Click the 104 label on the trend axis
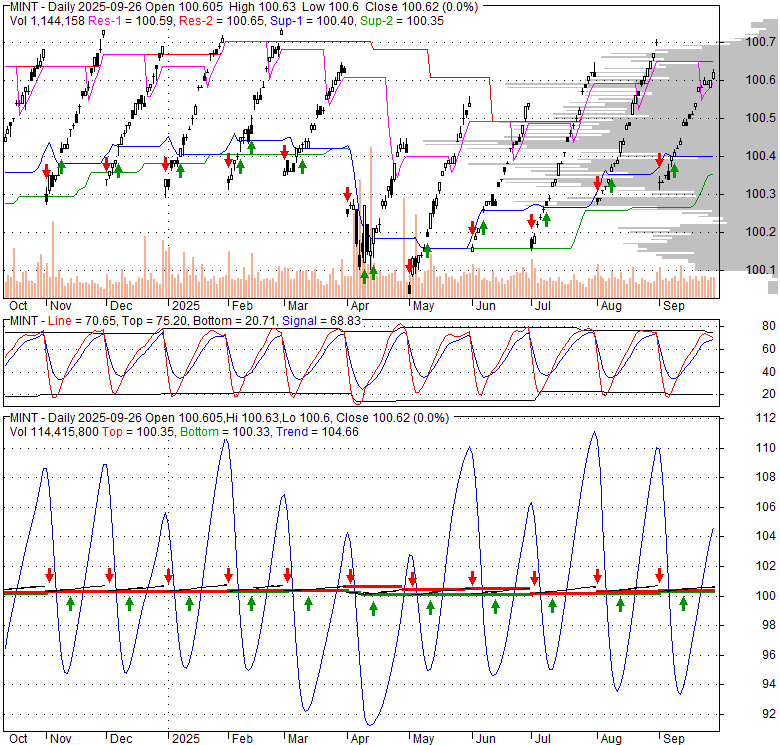 [x=766, y=536]
